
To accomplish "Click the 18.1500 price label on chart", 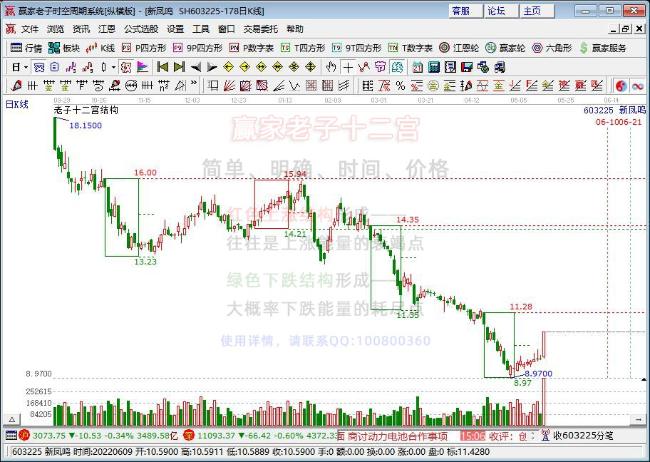I will pyautogui.click(x=85, y=126).
